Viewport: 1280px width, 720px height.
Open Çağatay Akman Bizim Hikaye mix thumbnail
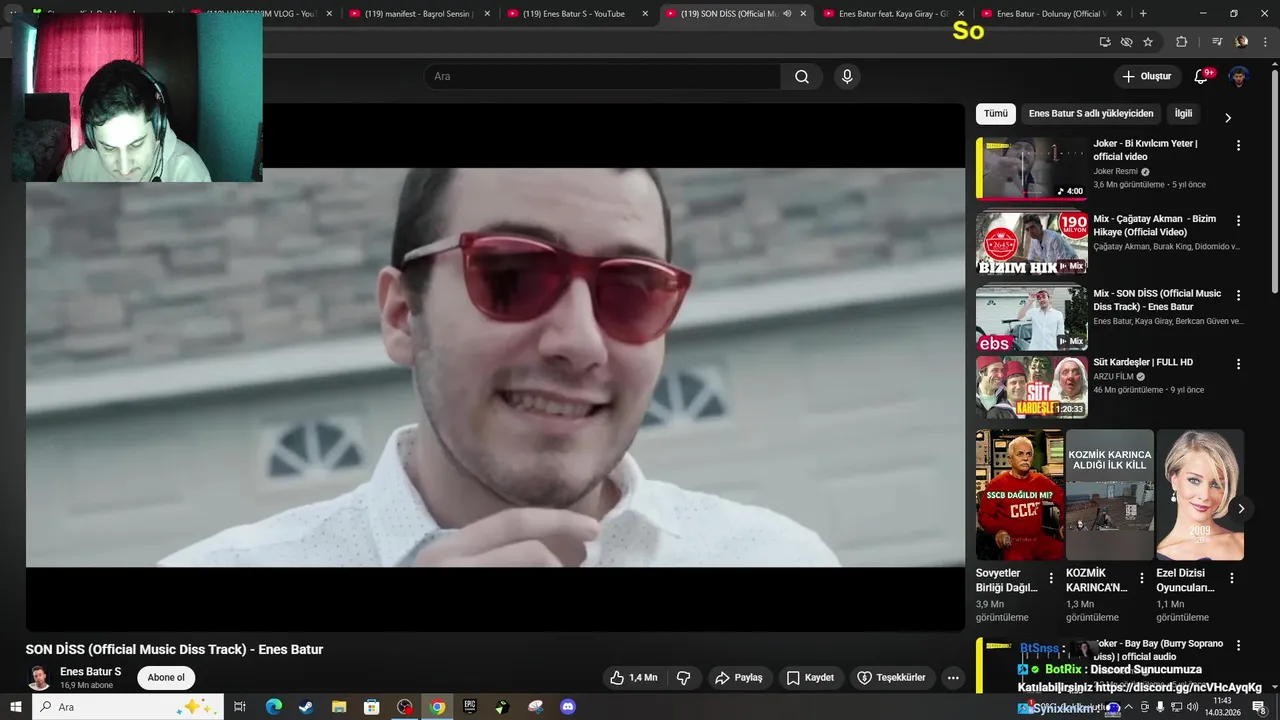[1031, 243]
